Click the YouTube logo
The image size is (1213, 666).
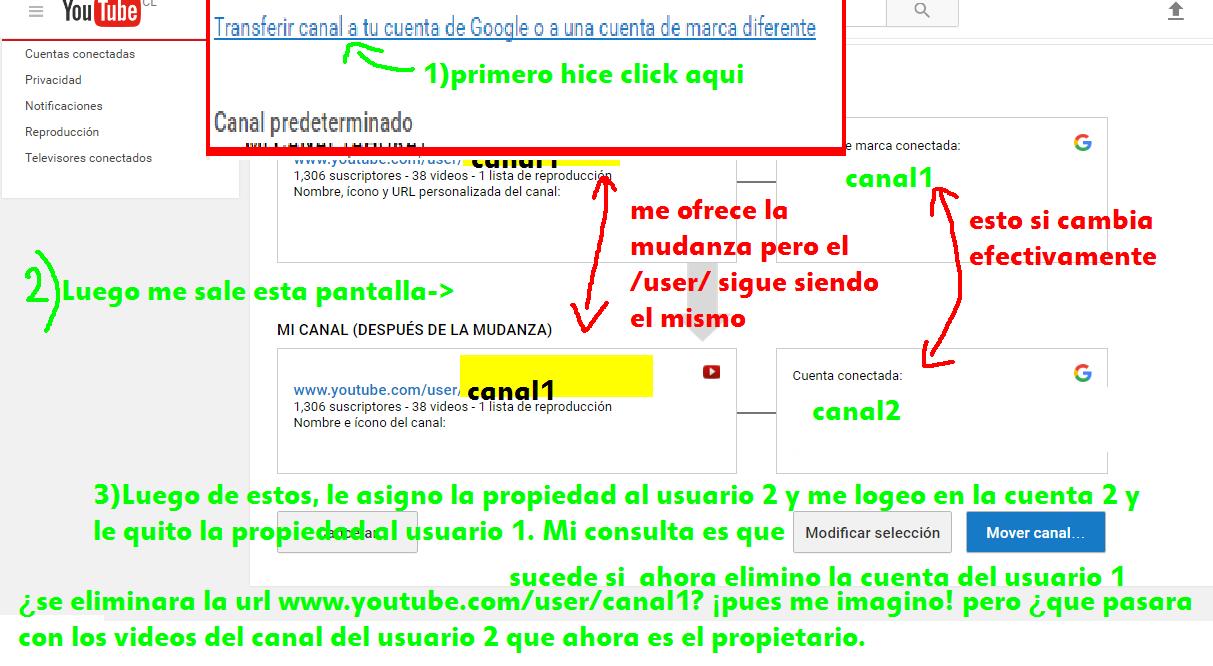coord(100,11)
